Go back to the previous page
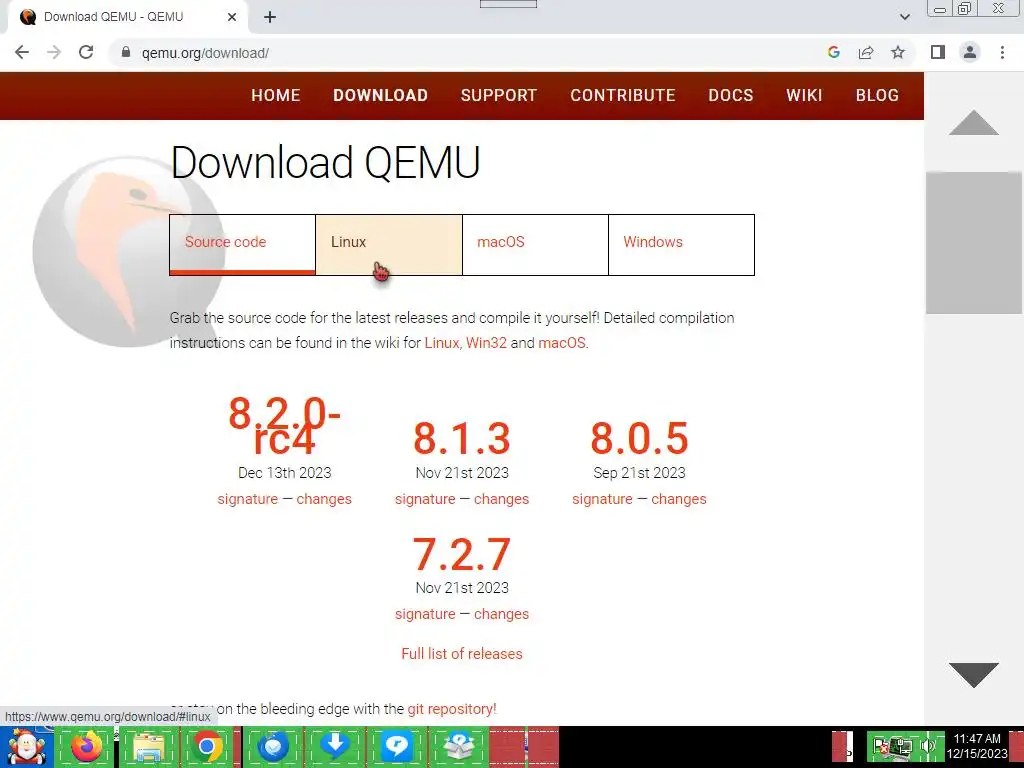1024x768 pixels. pos(22,52)
